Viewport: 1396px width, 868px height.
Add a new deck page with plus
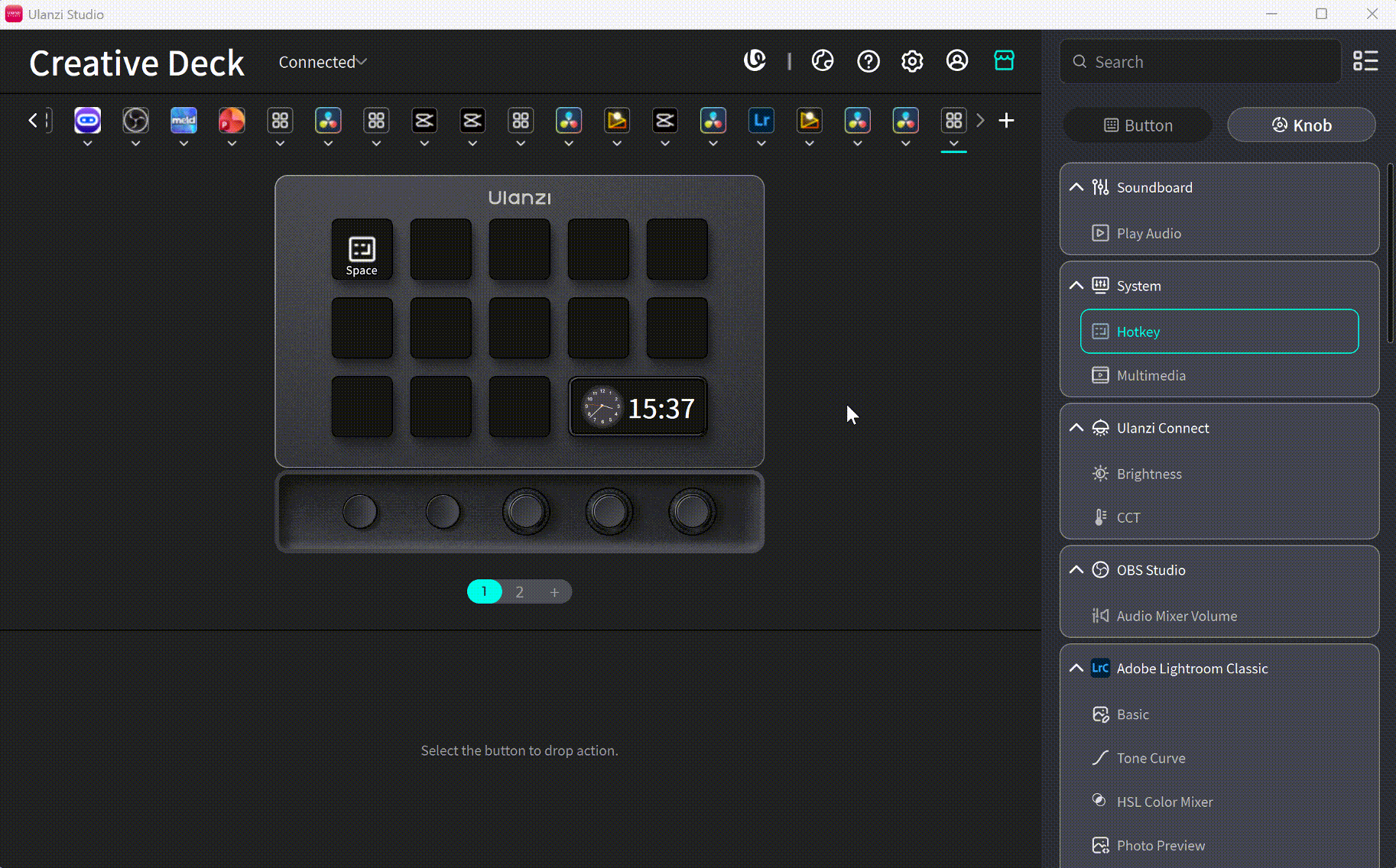coord(554,592)
